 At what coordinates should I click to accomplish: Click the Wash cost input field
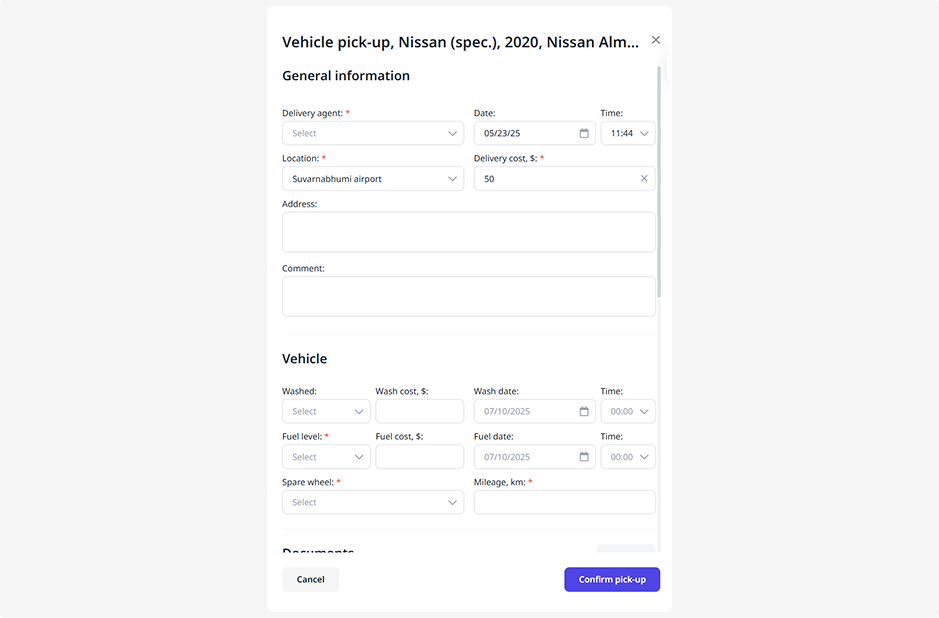pos(419,411)
